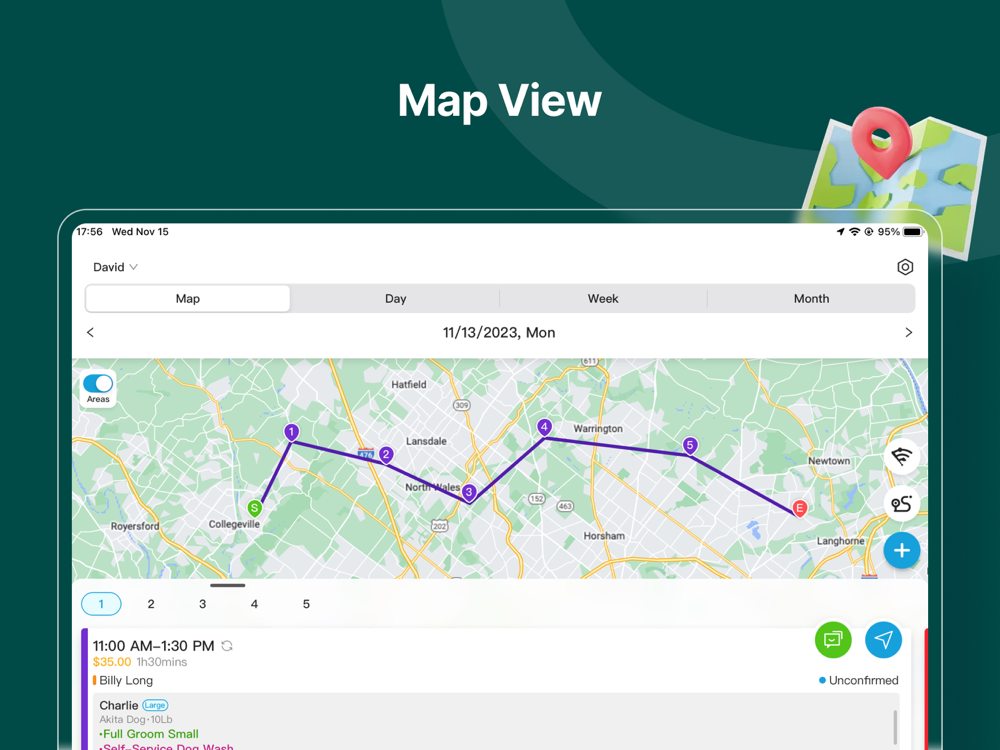Select appointment page 5

306,604
